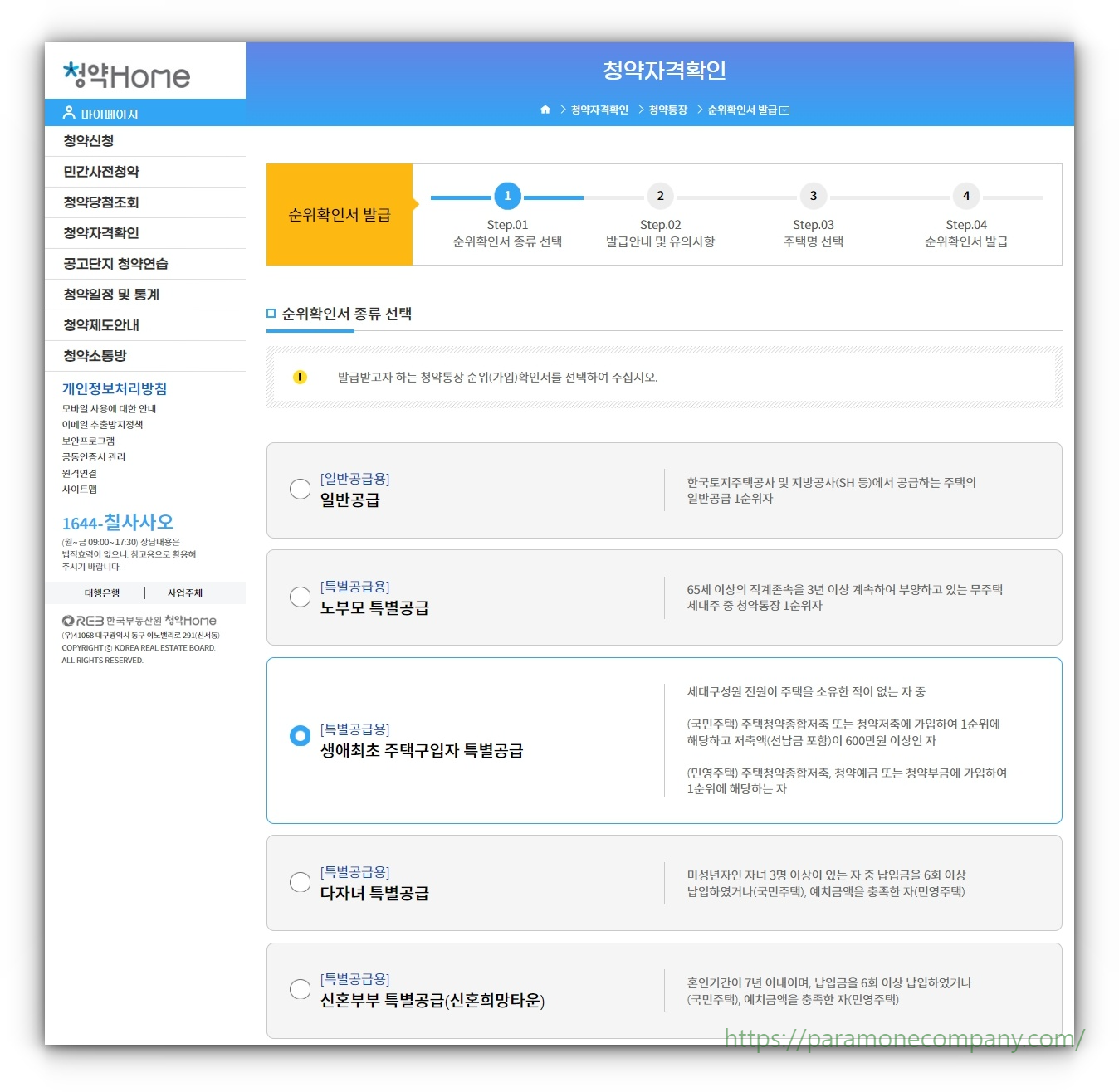Open the 개인정보처리방침 link
This screenshot has height=1092, width=1119.
point(115,388)
